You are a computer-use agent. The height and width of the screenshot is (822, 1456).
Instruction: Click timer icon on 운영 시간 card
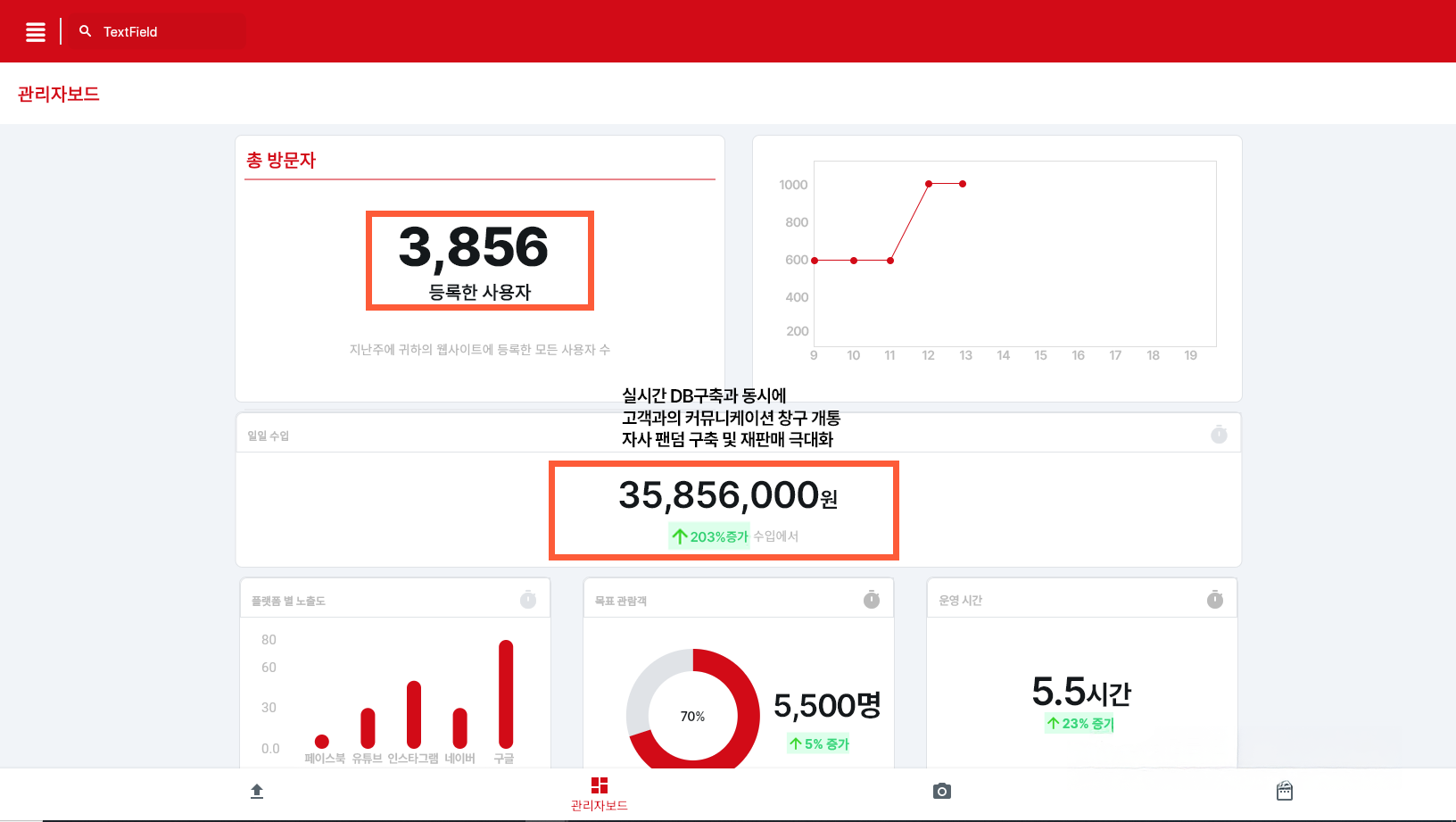tap(1215, 600)
